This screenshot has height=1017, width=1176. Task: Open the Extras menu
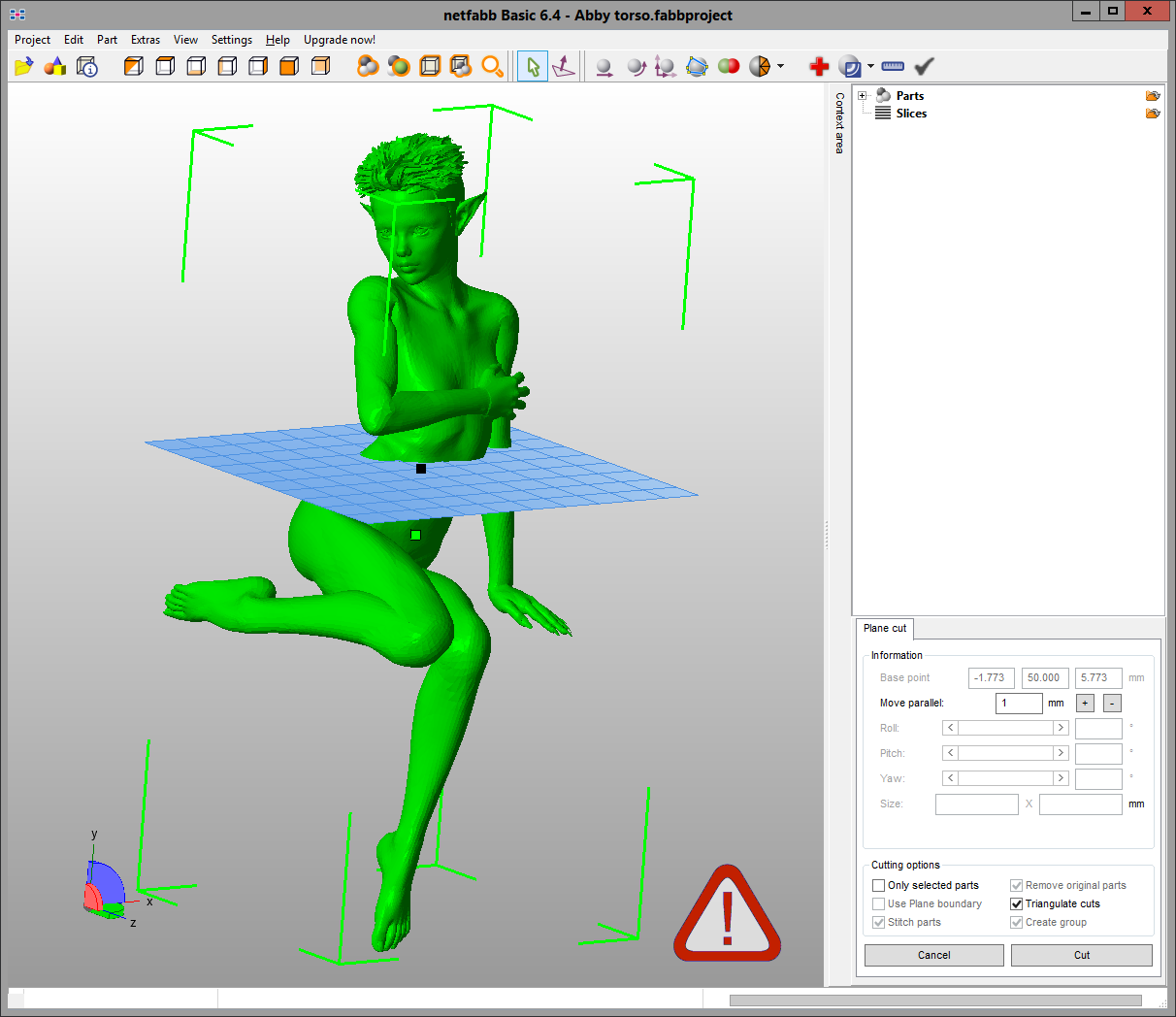(146, 40)
